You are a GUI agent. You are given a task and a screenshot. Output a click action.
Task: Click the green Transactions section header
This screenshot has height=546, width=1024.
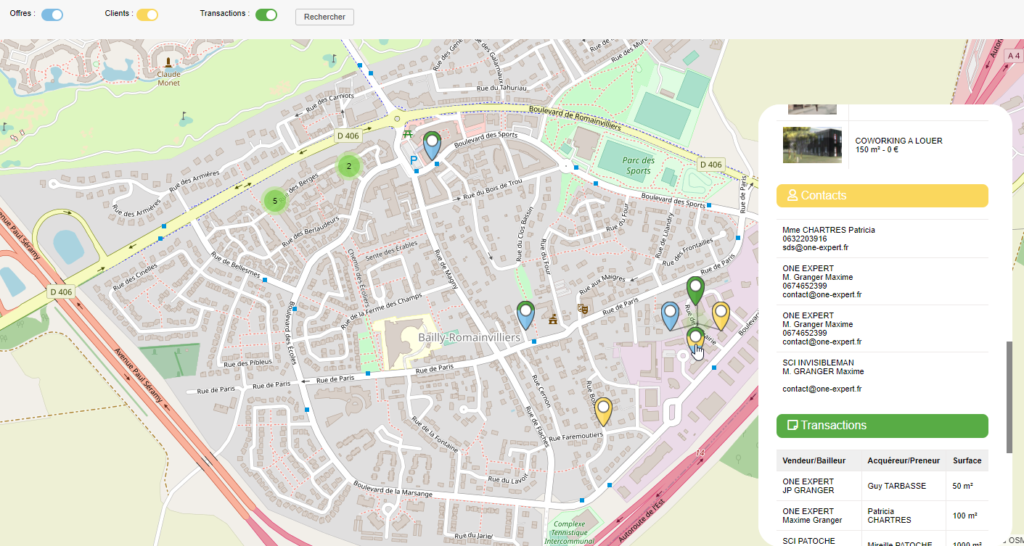[882, 425]
